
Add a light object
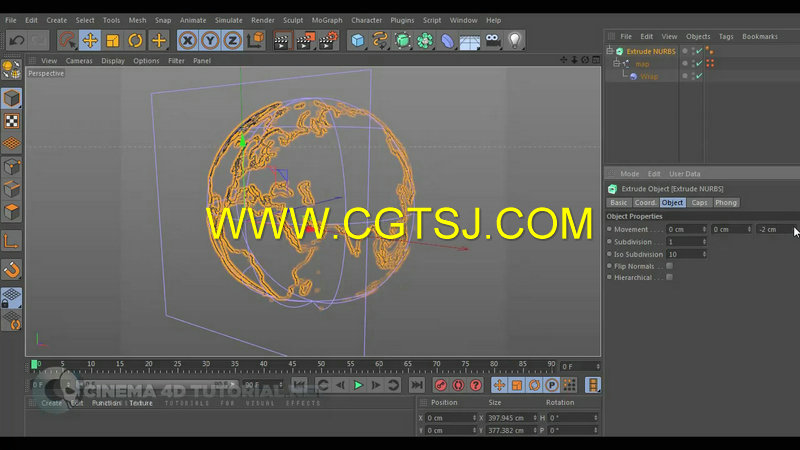pos(515,40)
